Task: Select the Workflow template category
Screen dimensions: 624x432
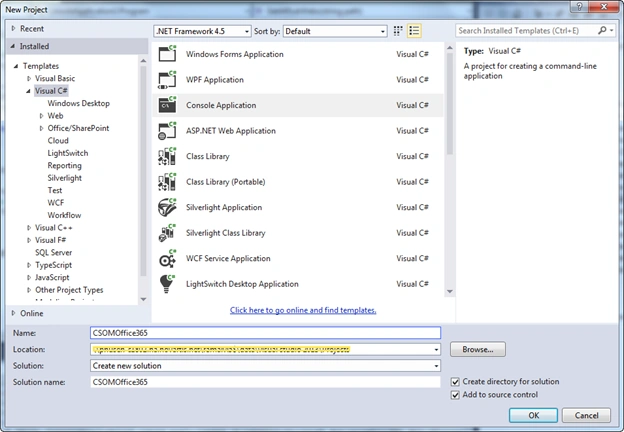Action: (x=64, y=215)
